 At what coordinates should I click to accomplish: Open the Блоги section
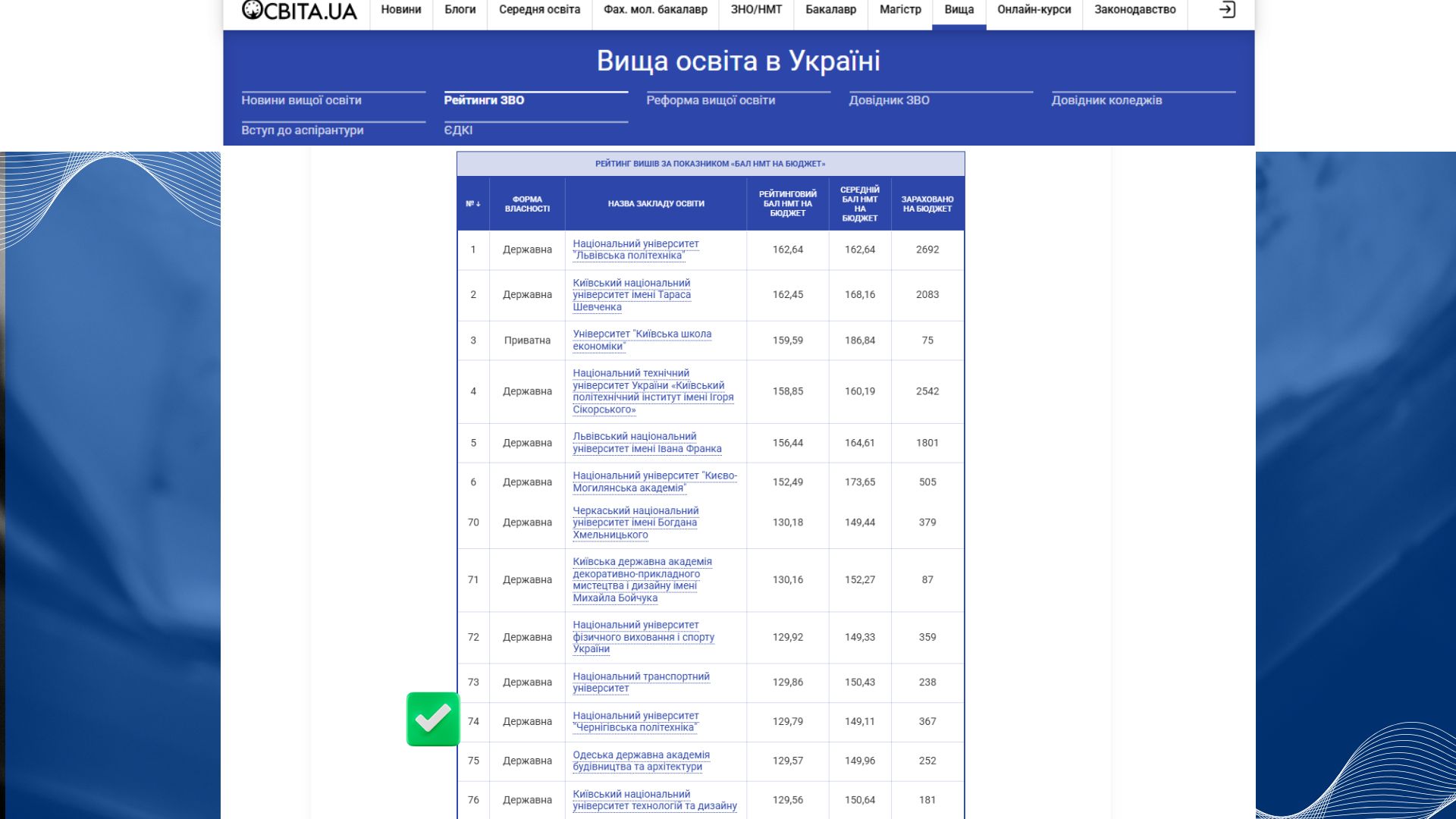tap(460, 10)
